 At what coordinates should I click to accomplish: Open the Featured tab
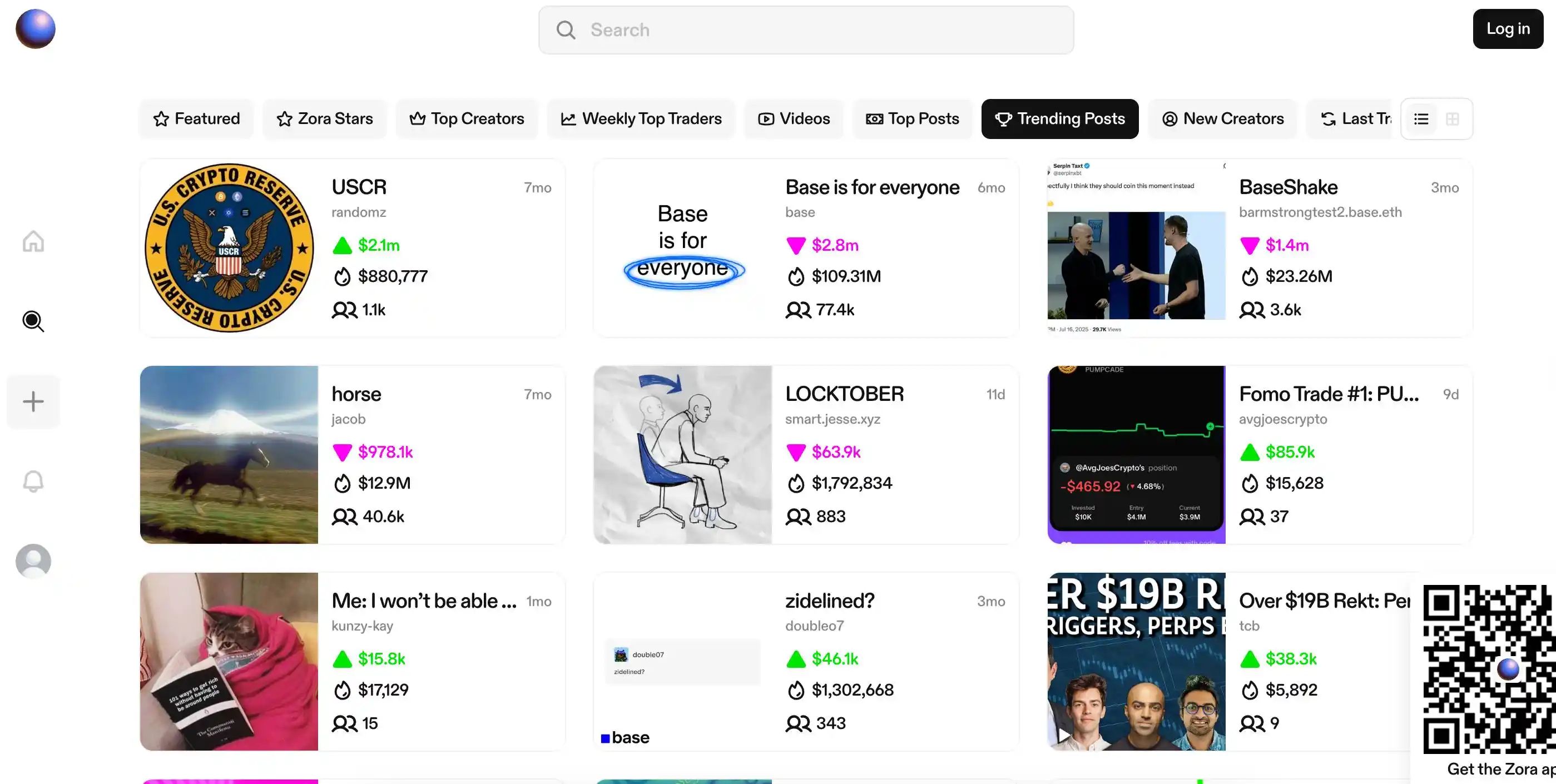point(196,119)
